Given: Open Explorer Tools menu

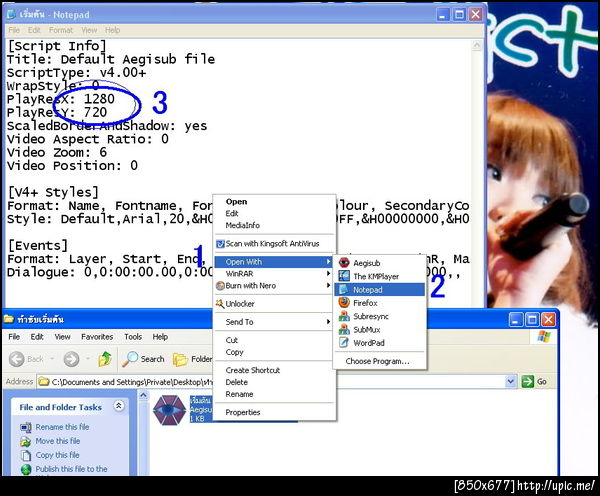Looking at the screenshot, I should tap(133, 337).
